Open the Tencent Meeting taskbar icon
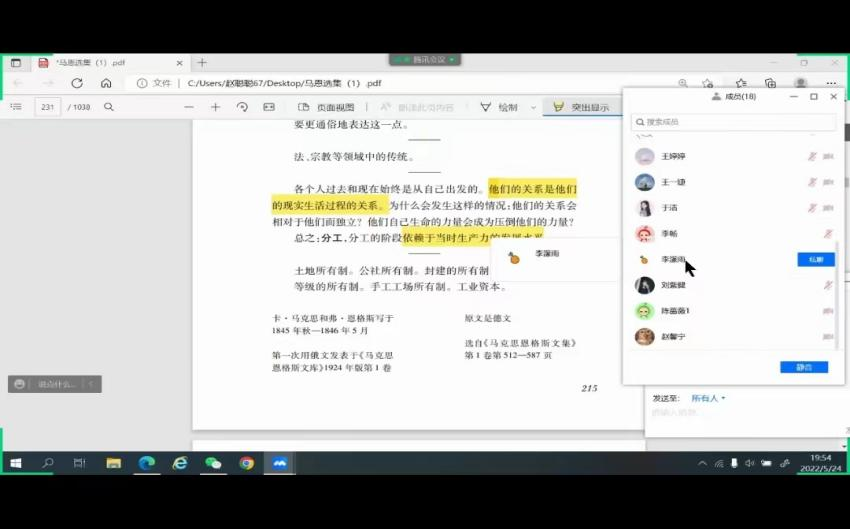Screen dimensions: 850x529 coord(279,463)
